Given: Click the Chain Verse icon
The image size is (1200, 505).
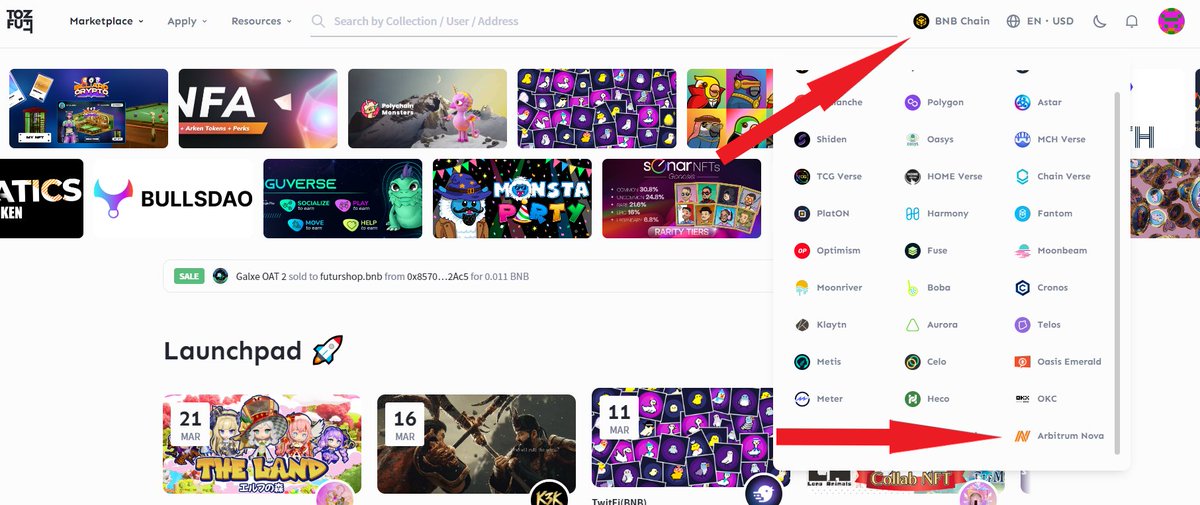Looking at the screenshot, I should click(x=1022, y=176).
